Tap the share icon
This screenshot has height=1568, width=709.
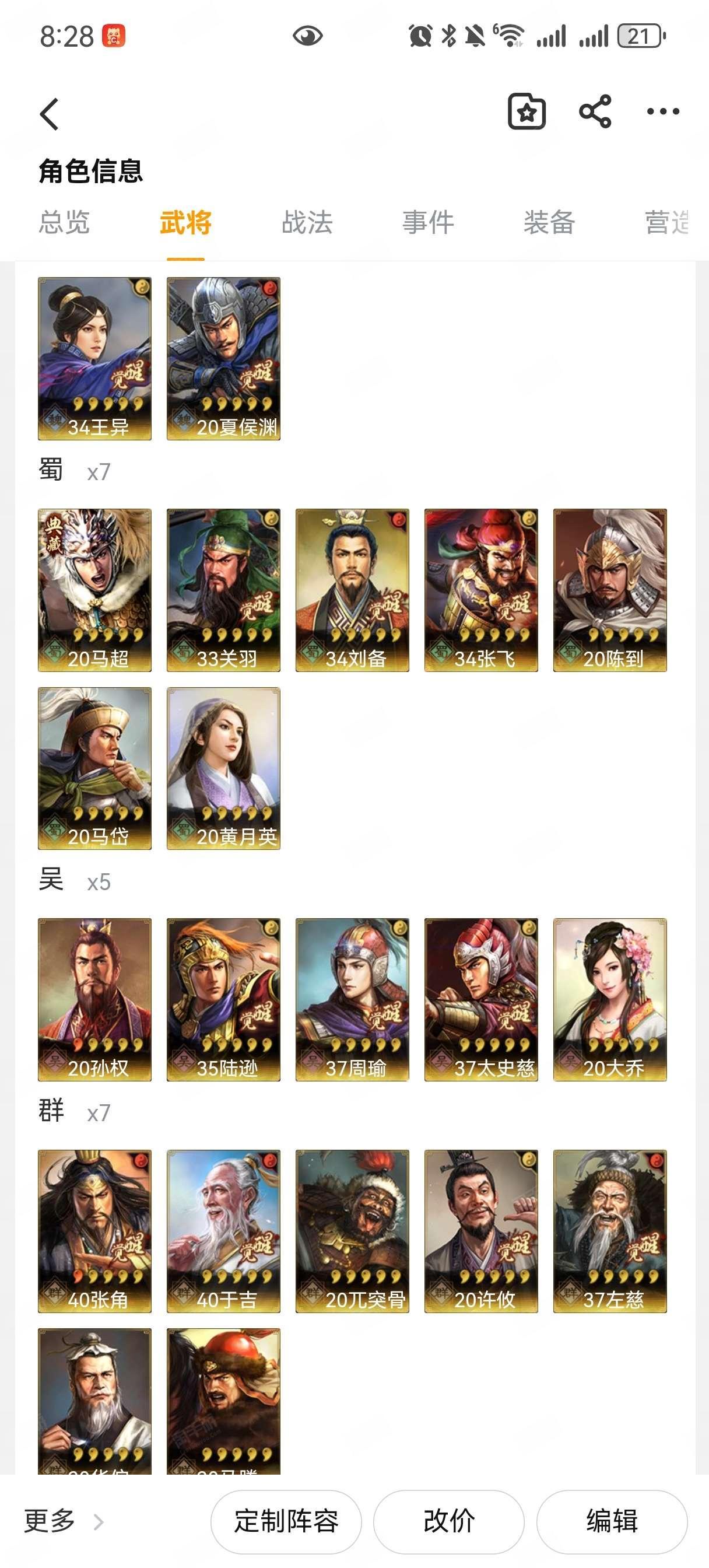[x=595, y=111]
